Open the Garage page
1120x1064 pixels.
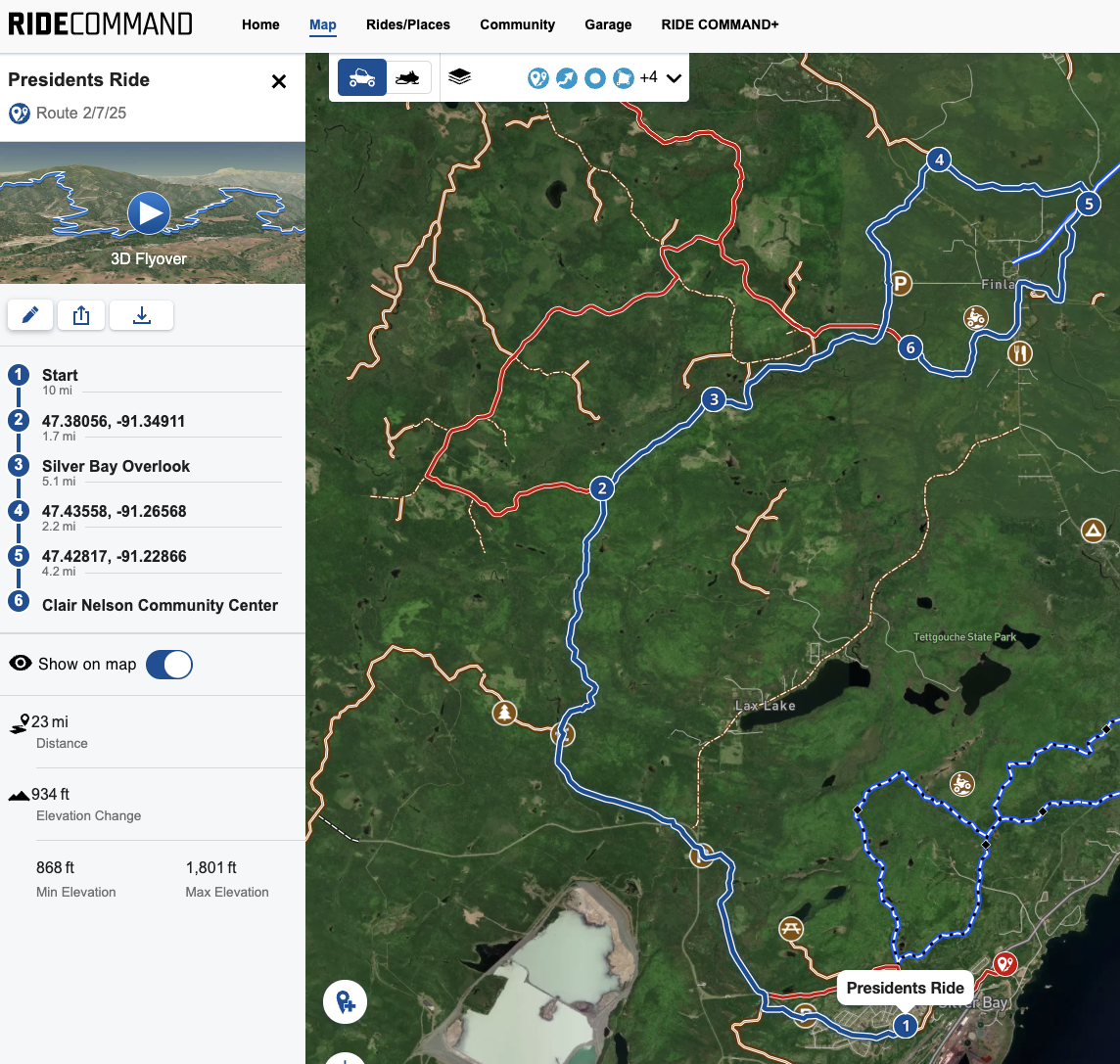click(x=608, y=24)
